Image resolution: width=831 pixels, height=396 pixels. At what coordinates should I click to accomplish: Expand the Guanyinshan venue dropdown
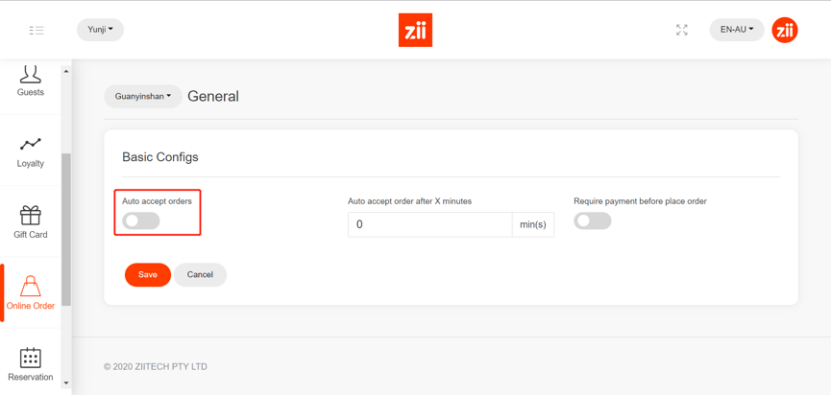(143, 96)
